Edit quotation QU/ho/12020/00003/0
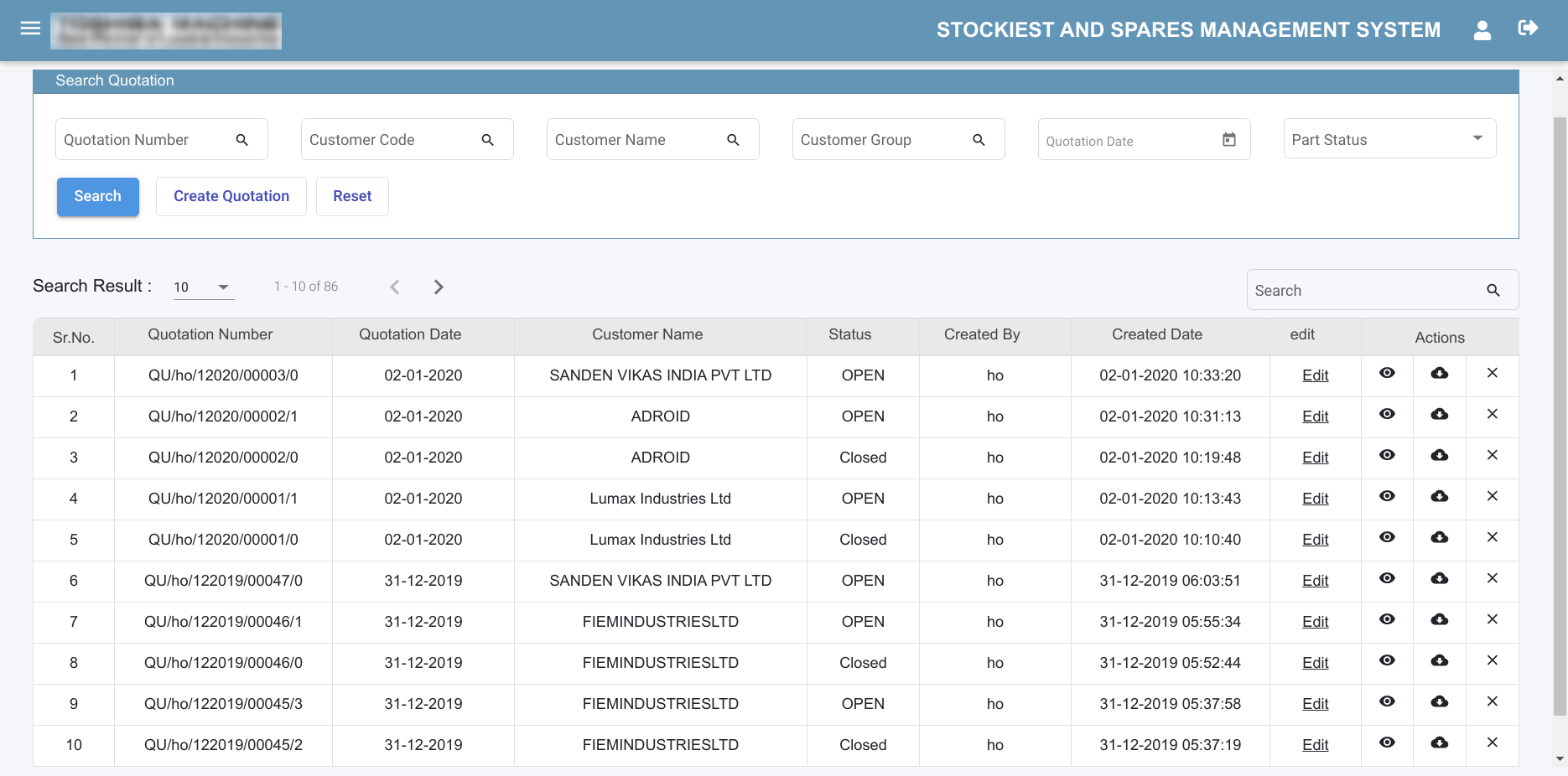 (1315, 375)
